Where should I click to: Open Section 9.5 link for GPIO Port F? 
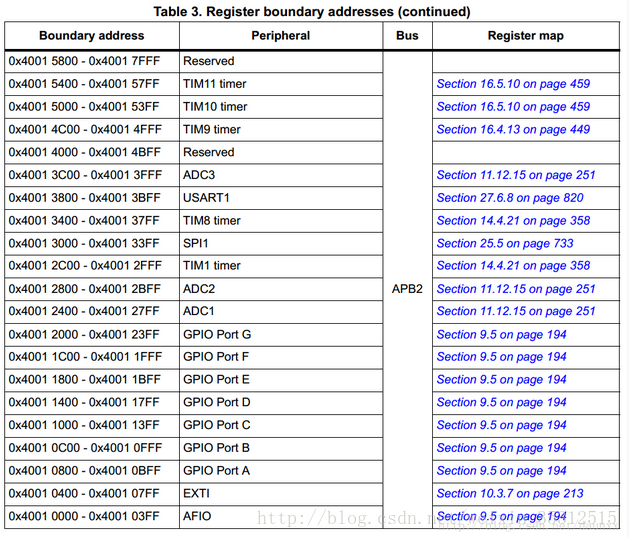pos(501,357)
